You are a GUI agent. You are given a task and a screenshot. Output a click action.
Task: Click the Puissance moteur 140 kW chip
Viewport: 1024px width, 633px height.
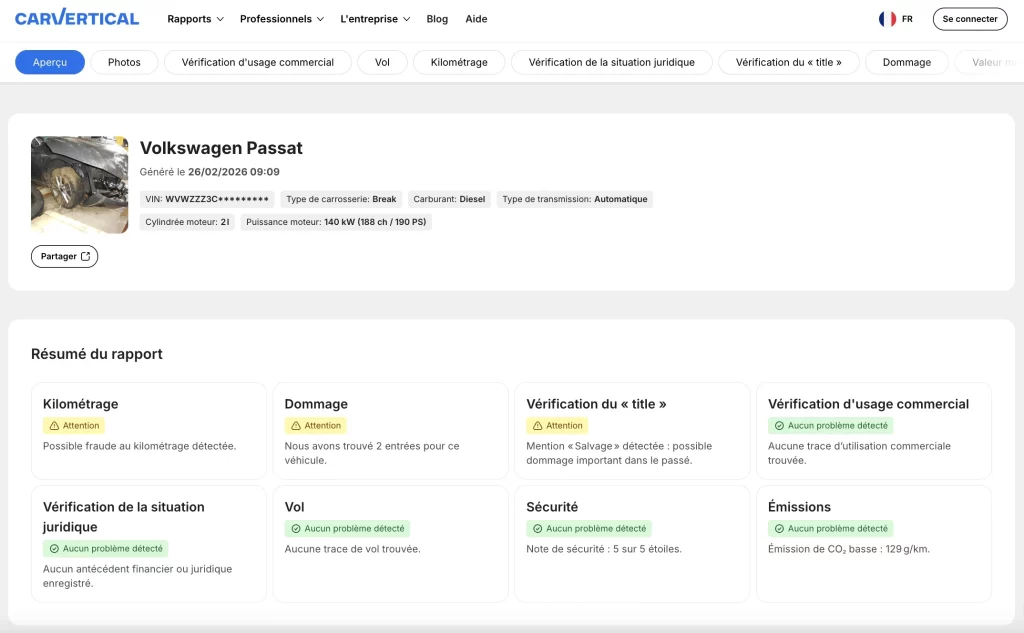click(x=336, y=222)
